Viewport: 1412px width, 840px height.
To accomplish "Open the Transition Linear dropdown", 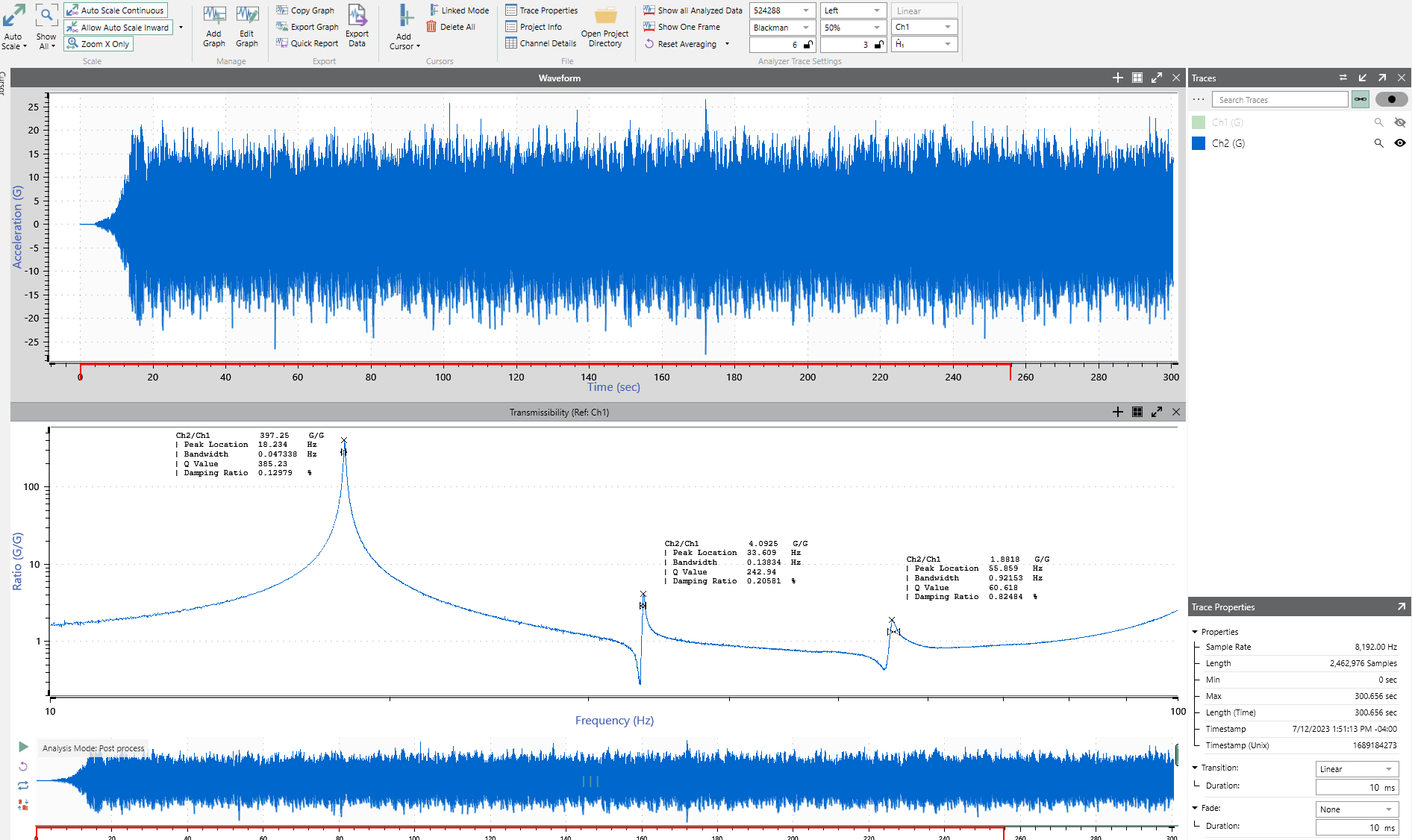I will tap(1356, 769).
